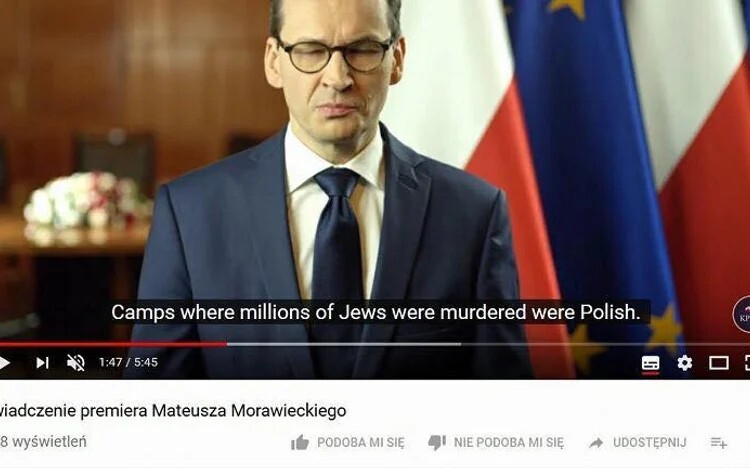The image size is (750, 468).
Task: Click the thumbs-up icon
Action: point(300,443)
